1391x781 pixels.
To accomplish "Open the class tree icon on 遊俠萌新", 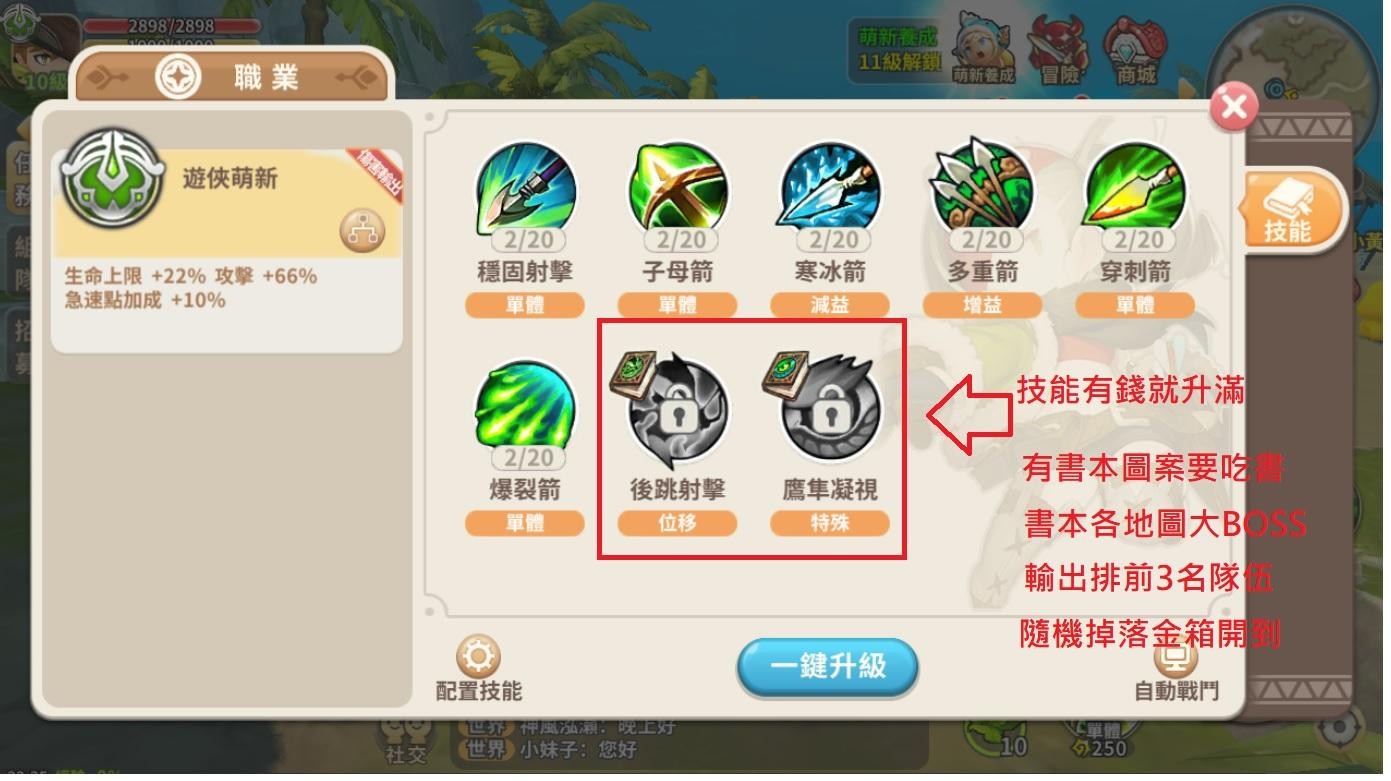I will 361,231.
